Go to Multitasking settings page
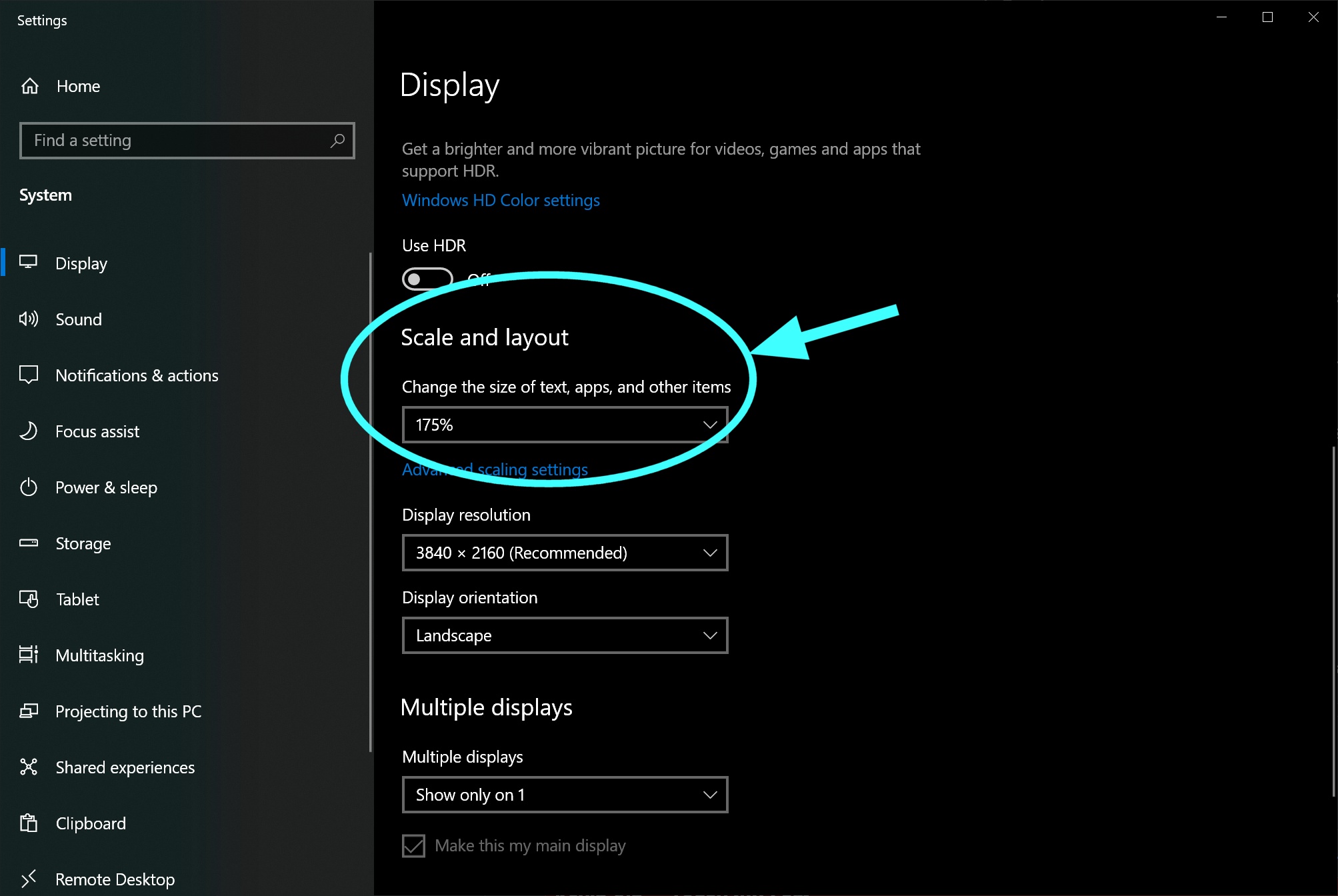This screenshot has height=896, width=1338. tap(99, 655)
